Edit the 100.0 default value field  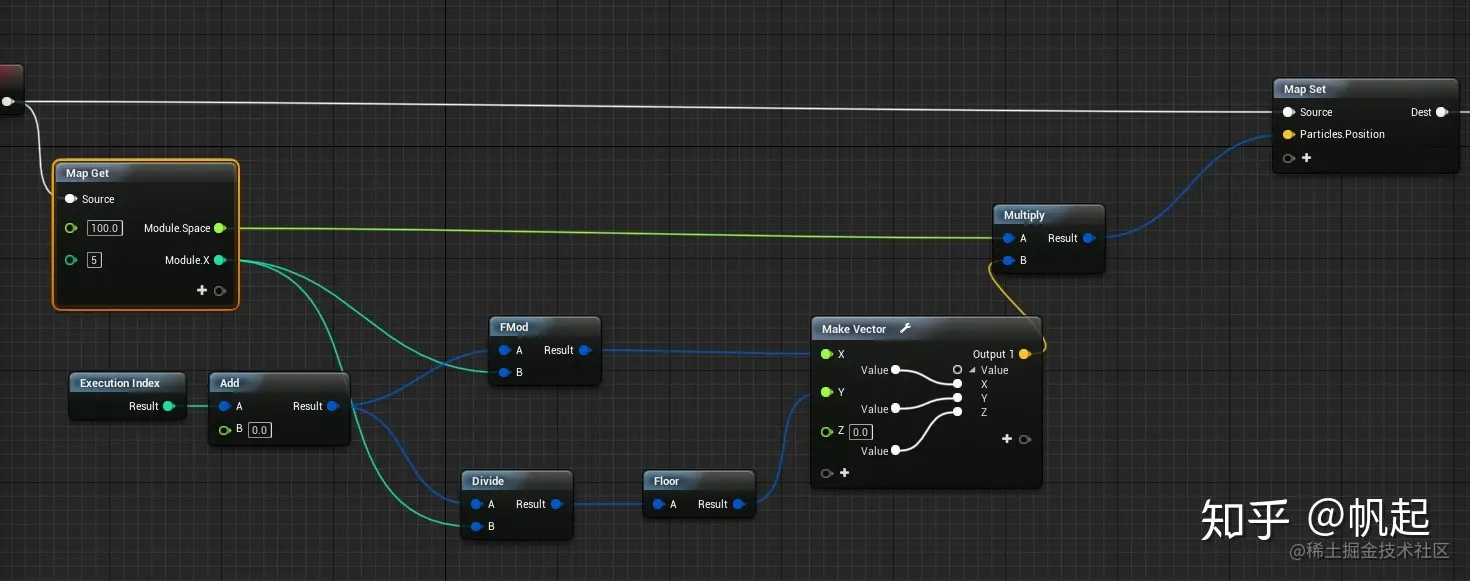coord(104,228)
